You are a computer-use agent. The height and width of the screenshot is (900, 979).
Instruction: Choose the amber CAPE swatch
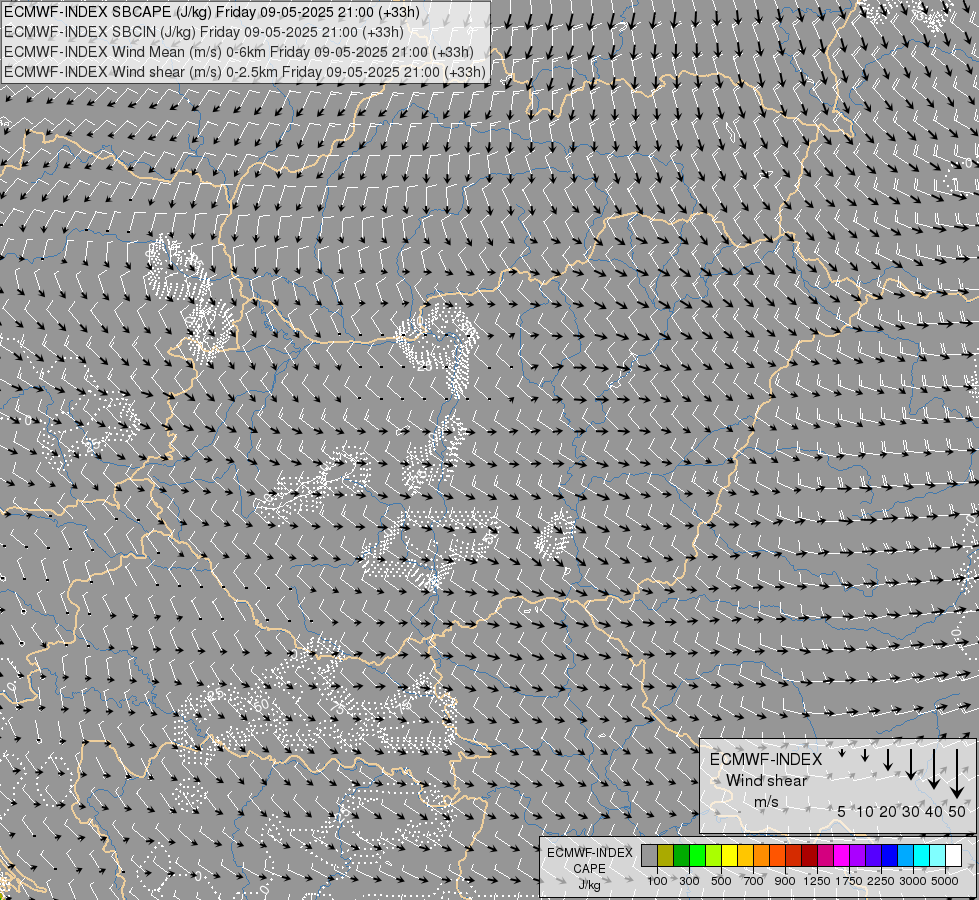pos(745,856)
